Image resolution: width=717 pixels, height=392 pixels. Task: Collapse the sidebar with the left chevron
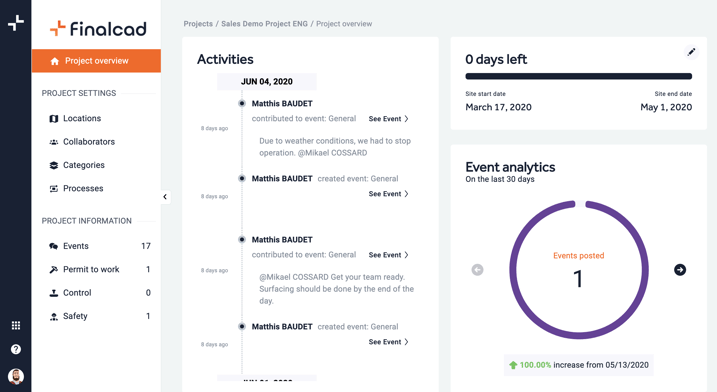[x=165, y=197]
